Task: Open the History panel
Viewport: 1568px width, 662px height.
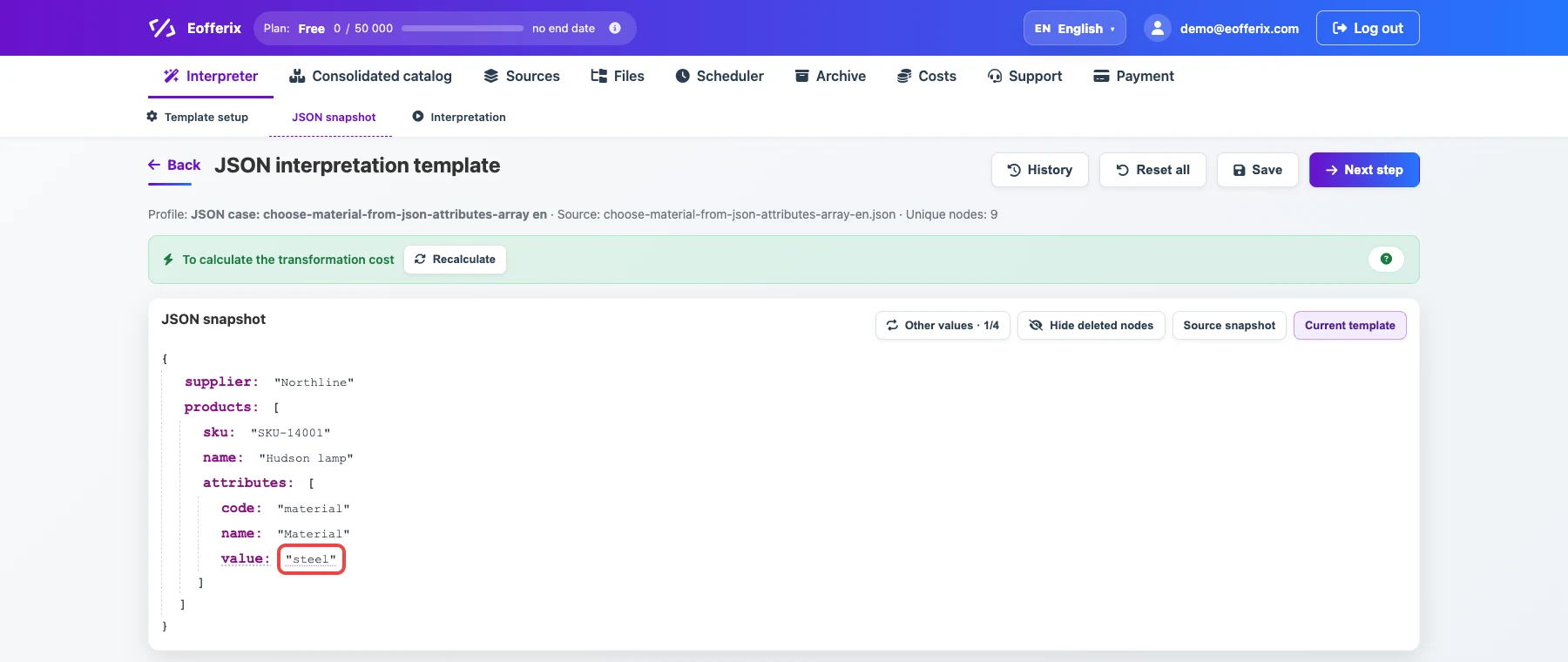Action: tap(1040, 170)
